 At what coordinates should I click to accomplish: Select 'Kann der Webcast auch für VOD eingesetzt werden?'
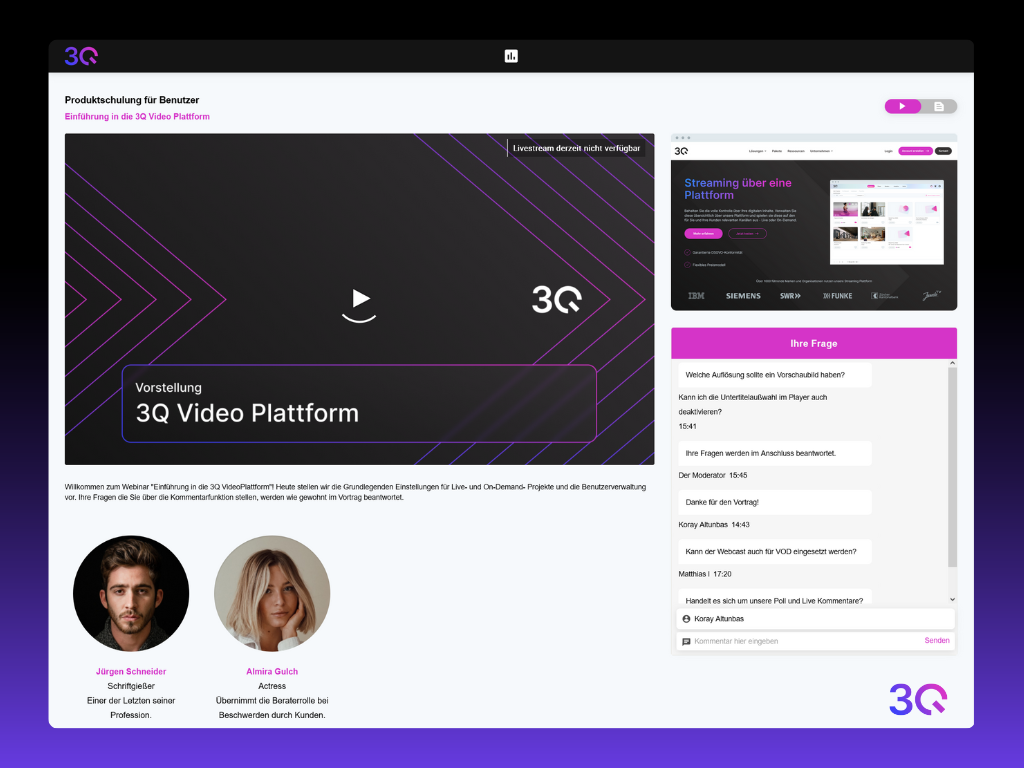775,552
